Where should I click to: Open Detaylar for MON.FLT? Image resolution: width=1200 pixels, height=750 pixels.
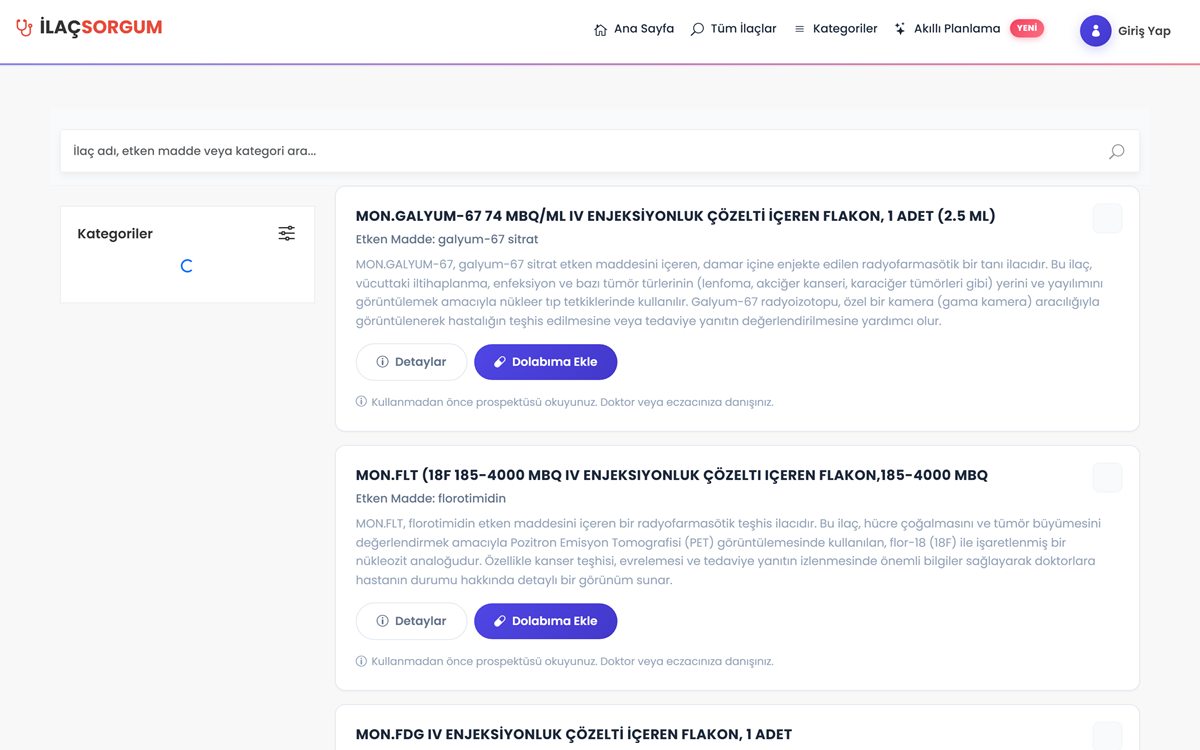[x=411, y=621]
